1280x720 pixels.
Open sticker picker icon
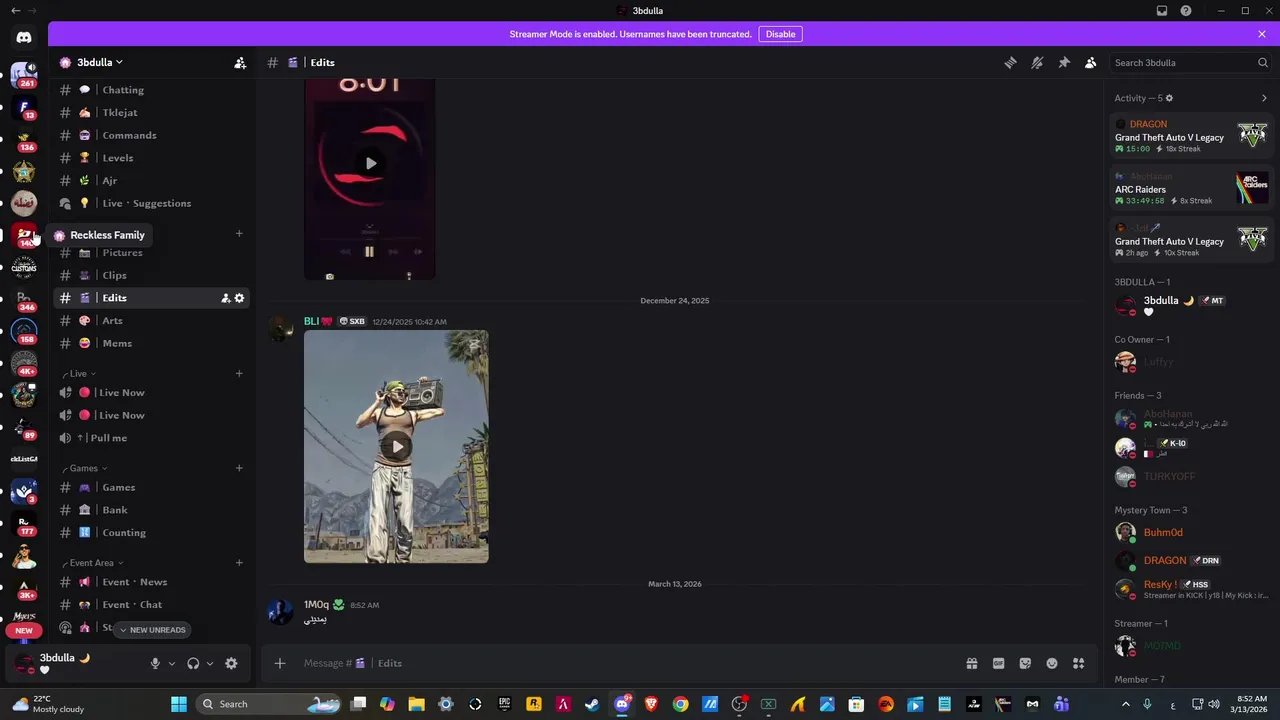tap(1025, 663)
